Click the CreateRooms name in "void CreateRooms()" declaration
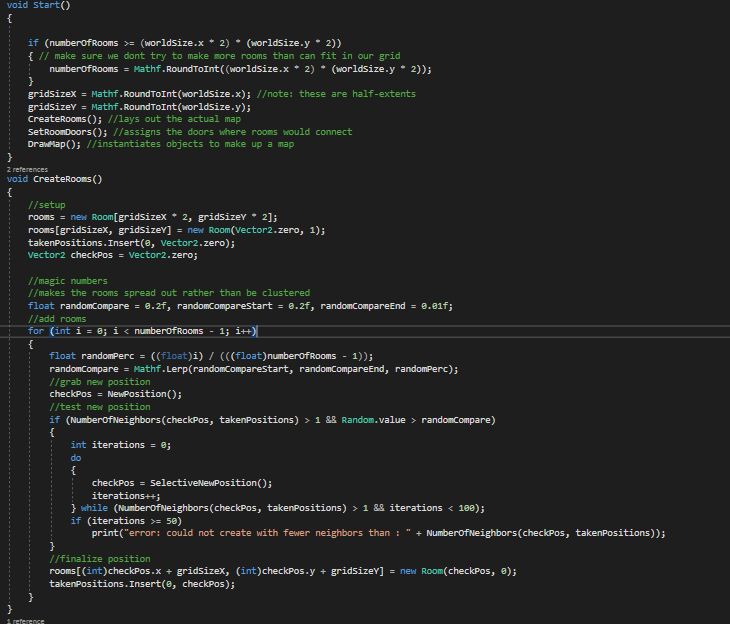This screenshot has height=624, width=730. point(62,179)
